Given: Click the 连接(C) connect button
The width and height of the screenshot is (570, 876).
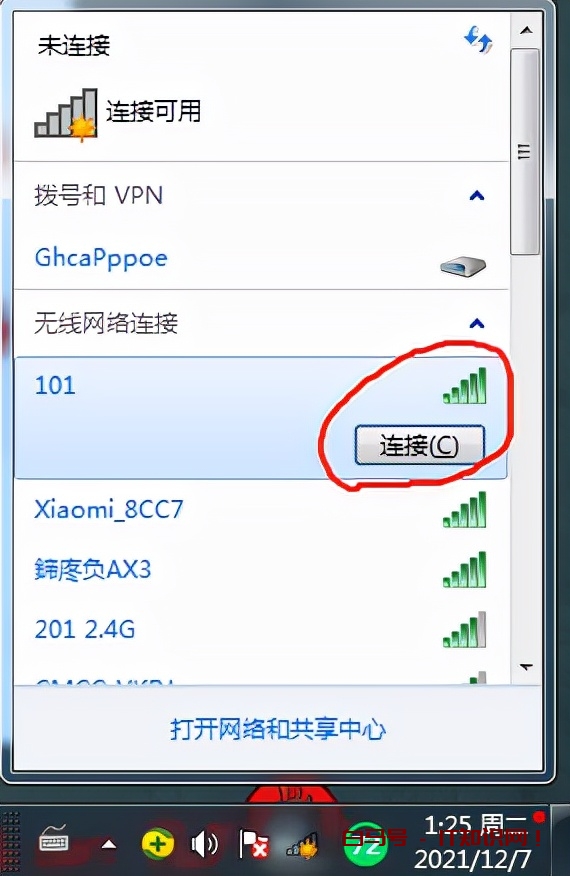Looking at the screenshot, I should 420,445.
